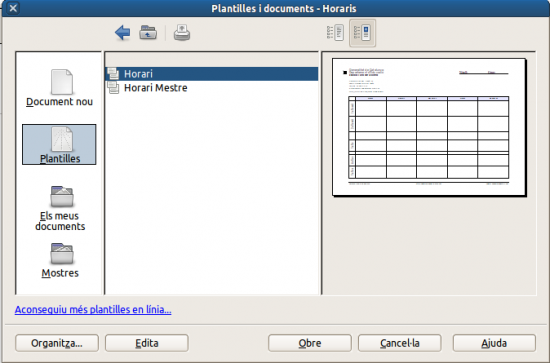The image size is (550, 363).
Task: Select the Horari template
Action: coord(212,74)
